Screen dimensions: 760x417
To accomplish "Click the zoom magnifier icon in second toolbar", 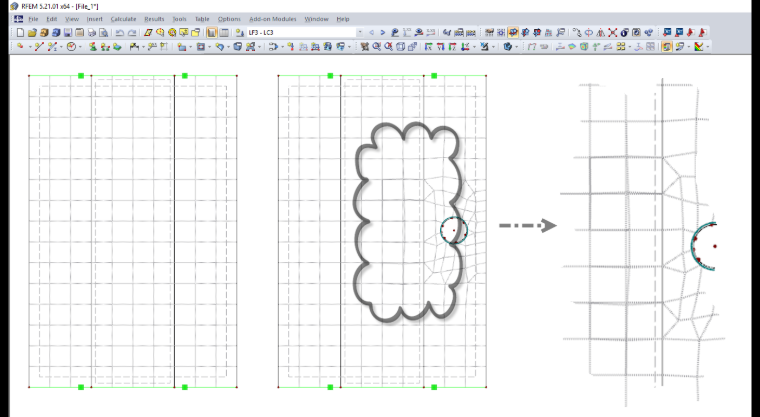I will (x=376, y=47).
